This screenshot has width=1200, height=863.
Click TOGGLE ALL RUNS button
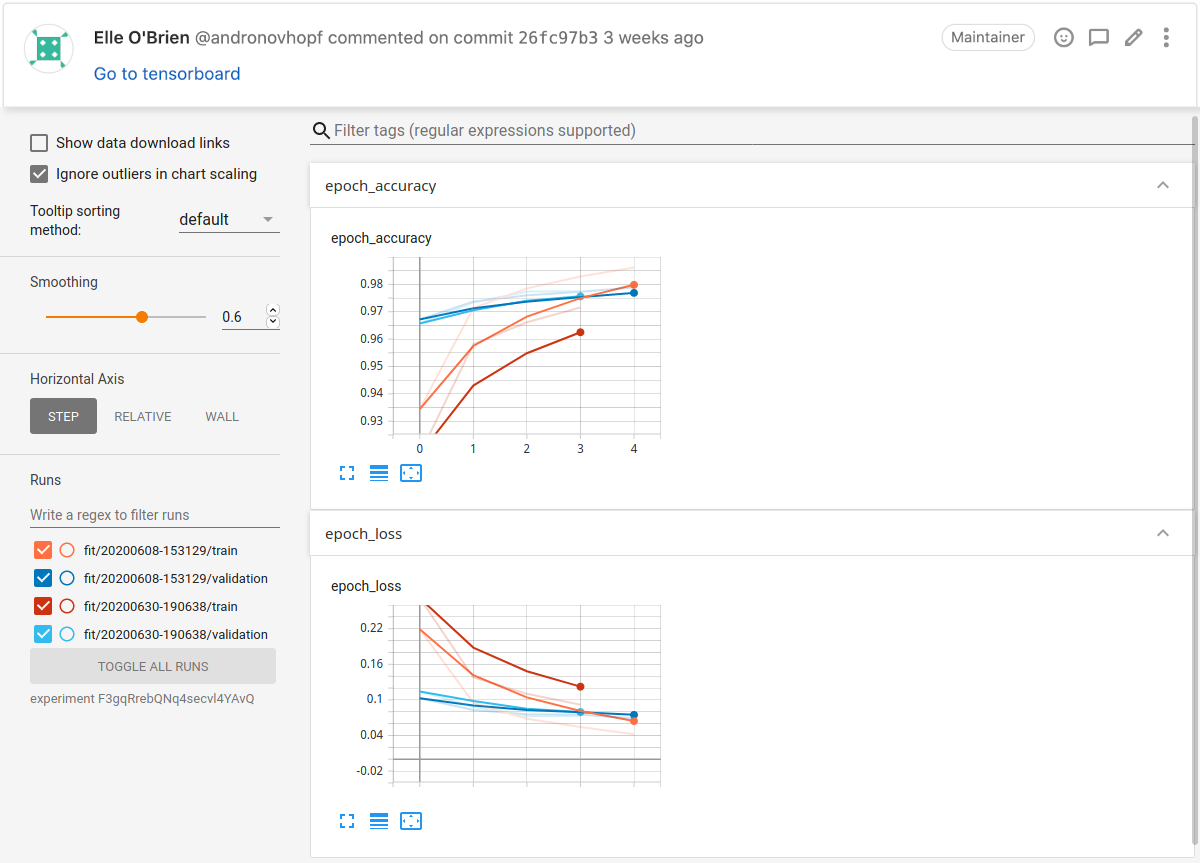point(153,666)
